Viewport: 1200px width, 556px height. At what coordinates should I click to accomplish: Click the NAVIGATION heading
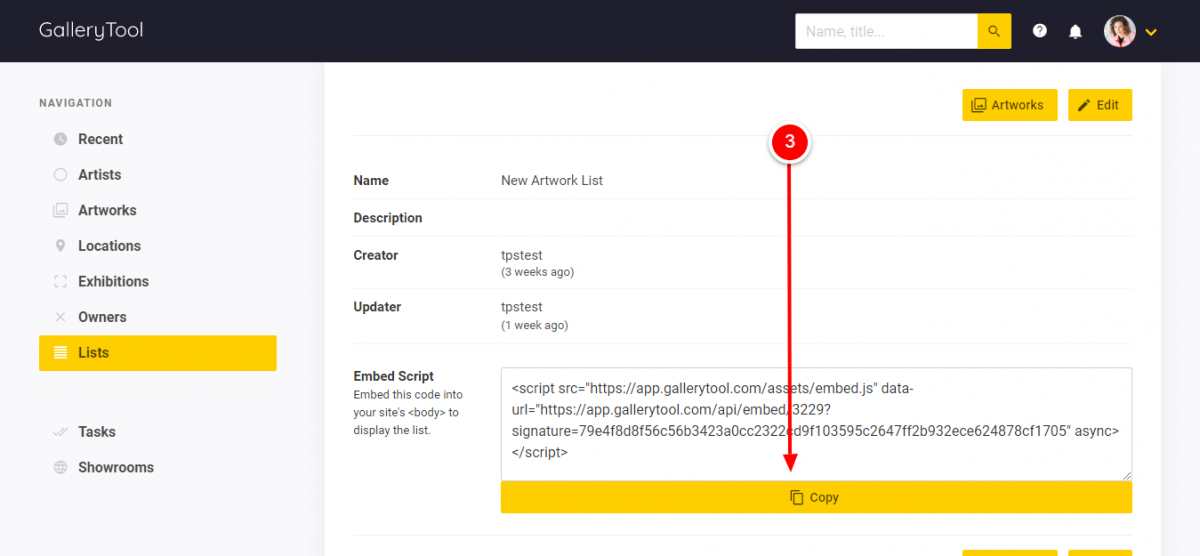[76, 103]
